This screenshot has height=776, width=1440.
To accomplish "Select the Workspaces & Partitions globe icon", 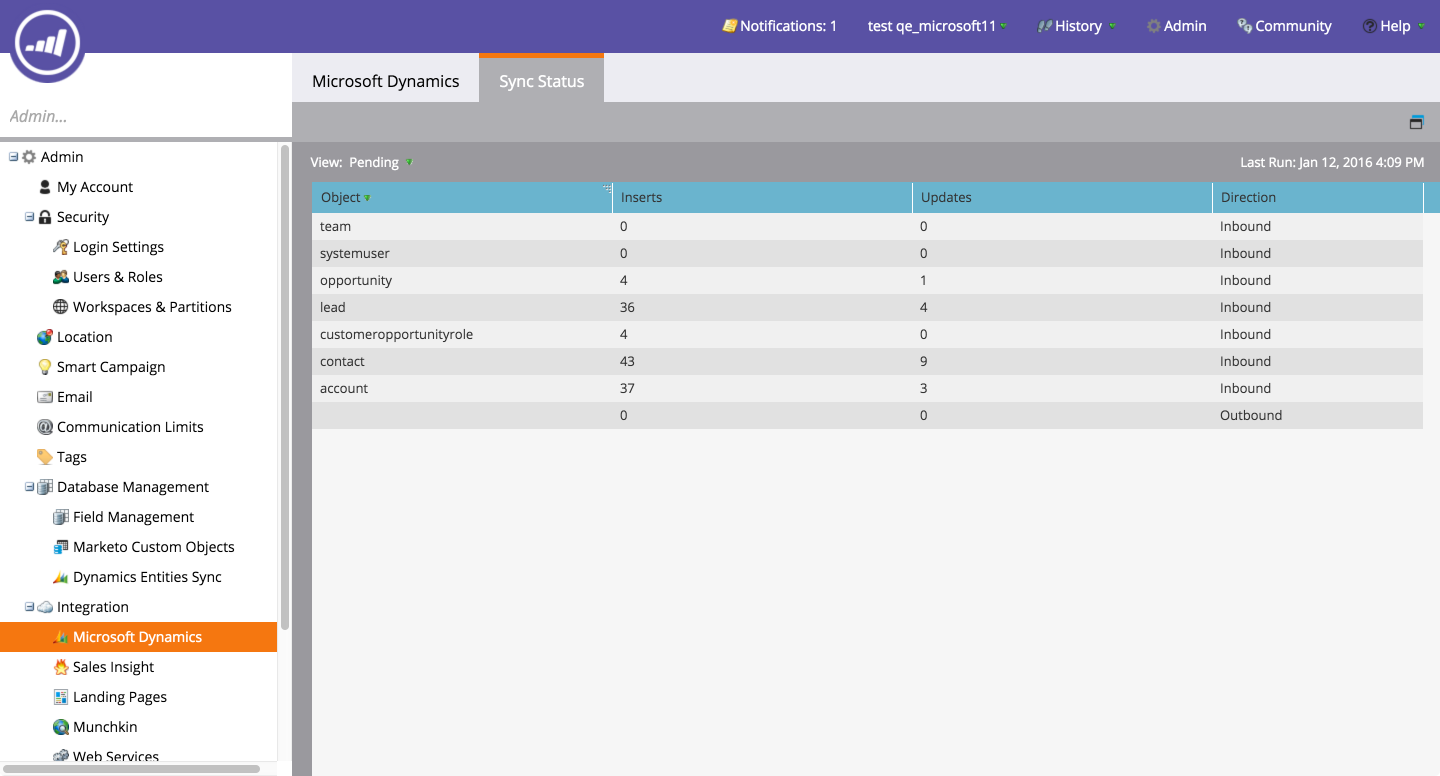I will (60, 307).
